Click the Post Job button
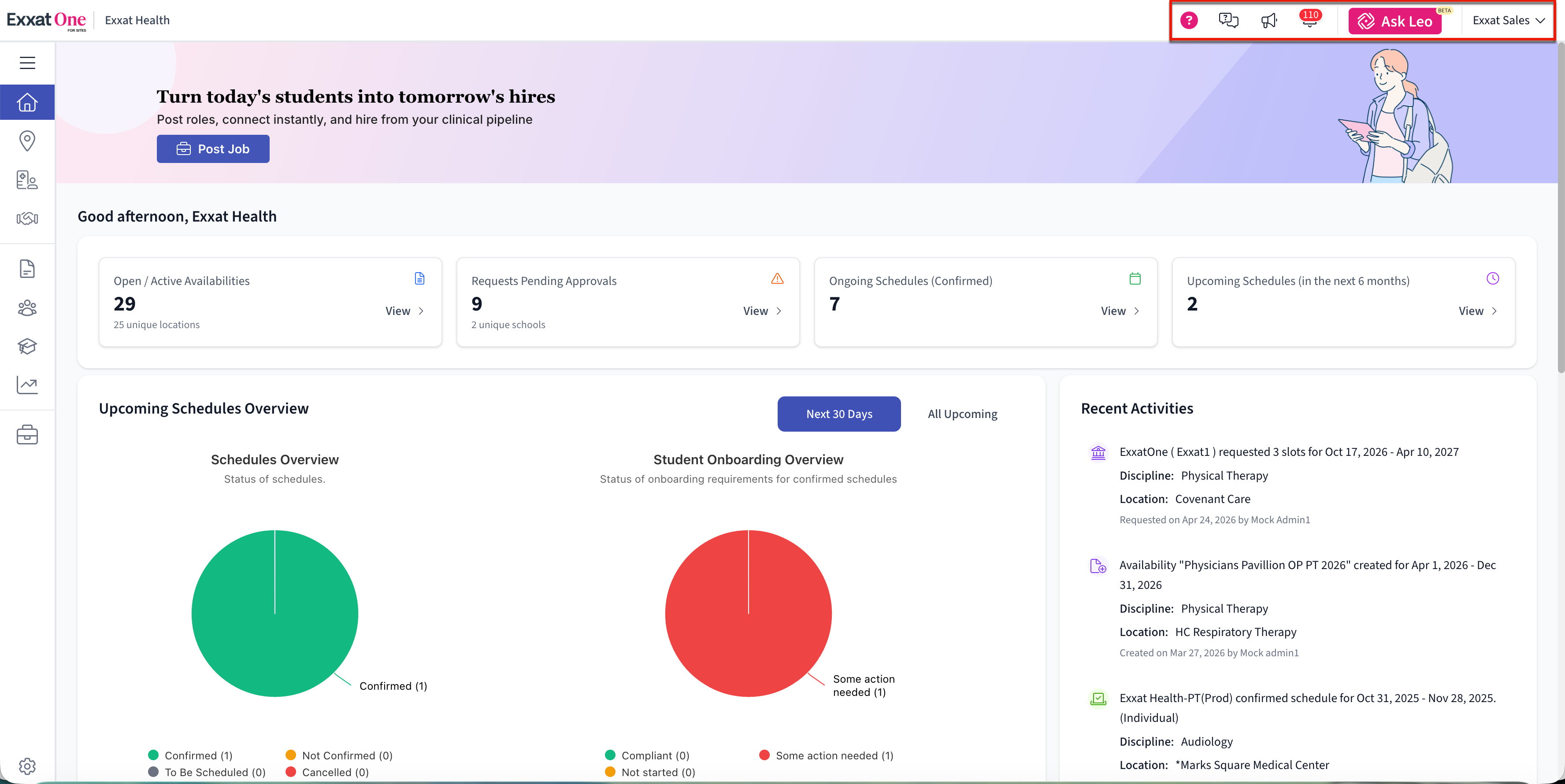The image size is (1565, 784). coord(213,149)
